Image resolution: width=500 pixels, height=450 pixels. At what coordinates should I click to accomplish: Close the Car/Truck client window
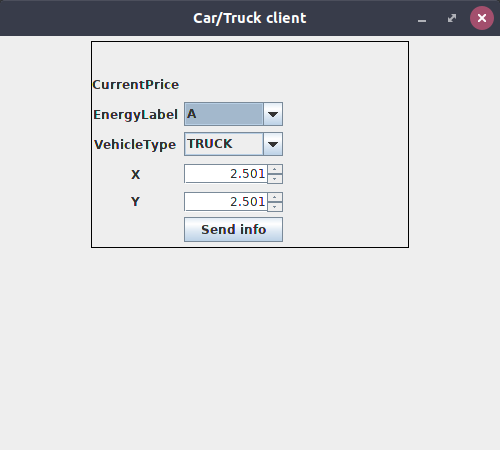(482, 18)
